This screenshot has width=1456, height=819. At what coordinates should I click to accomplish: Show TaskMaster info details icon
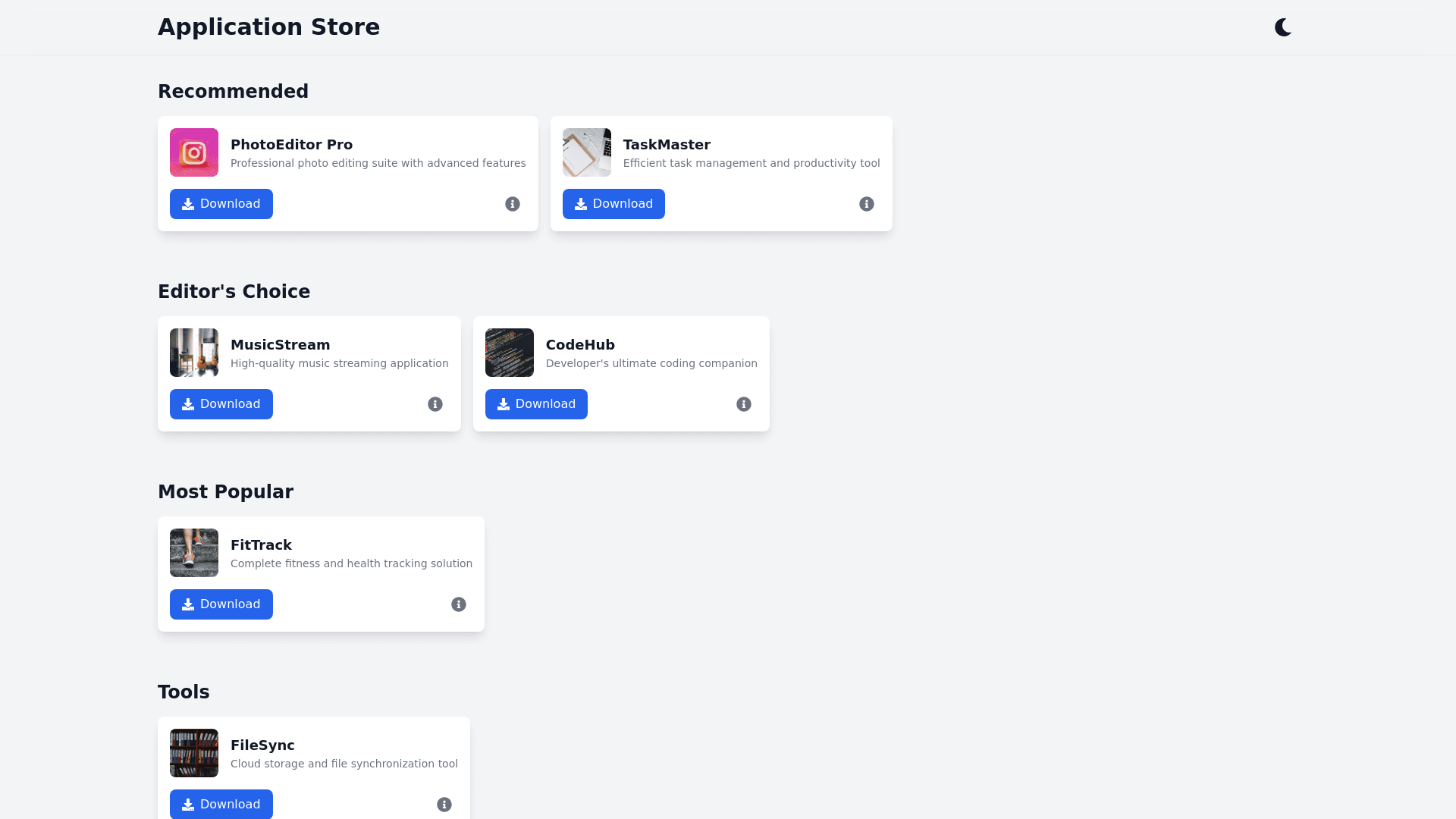867,204
